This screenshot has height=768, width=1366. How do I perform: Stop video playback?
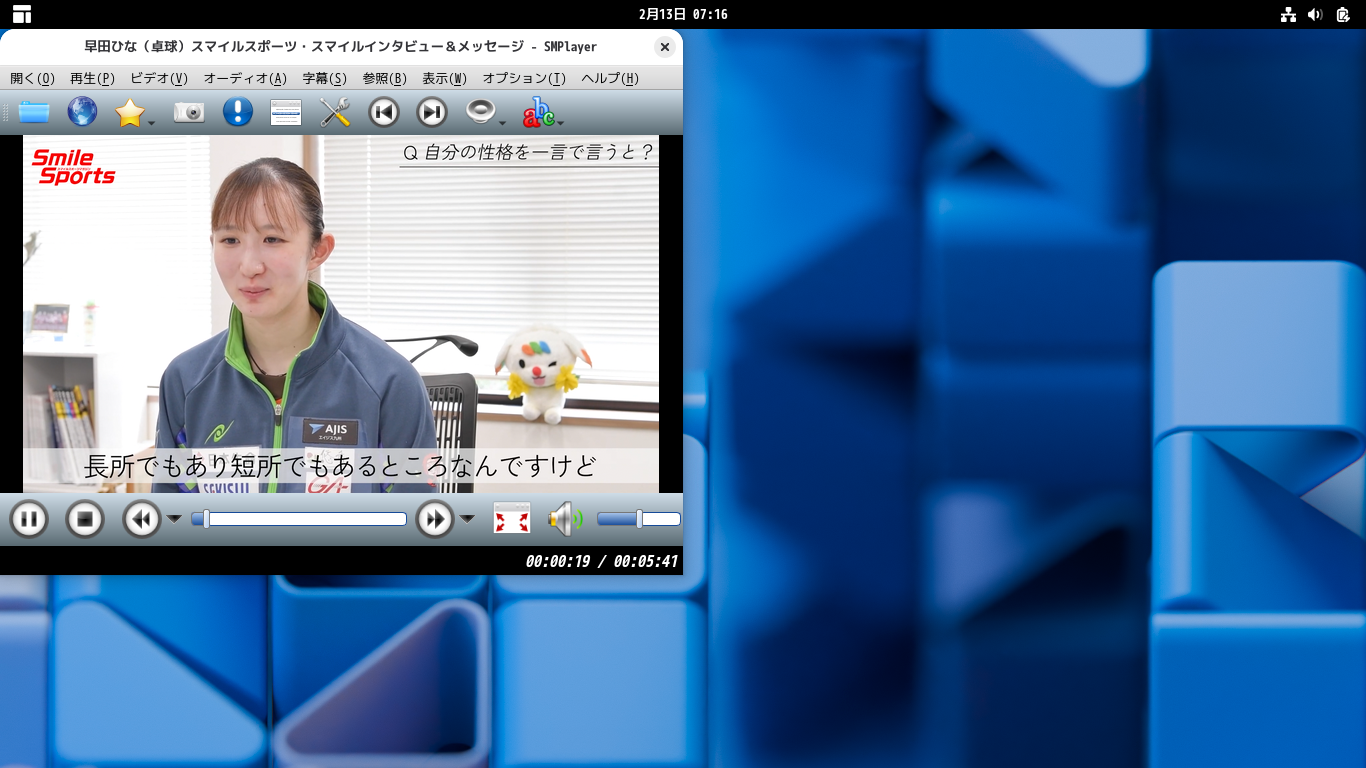pyautogui.click(x=85, y=519)
